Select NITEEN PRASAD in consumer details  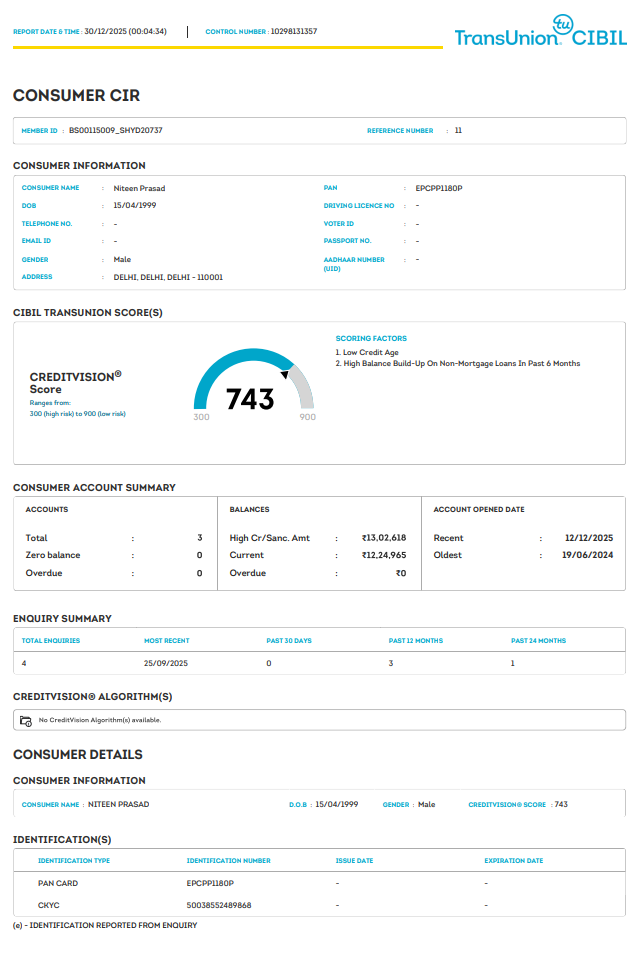coord(118,805)
